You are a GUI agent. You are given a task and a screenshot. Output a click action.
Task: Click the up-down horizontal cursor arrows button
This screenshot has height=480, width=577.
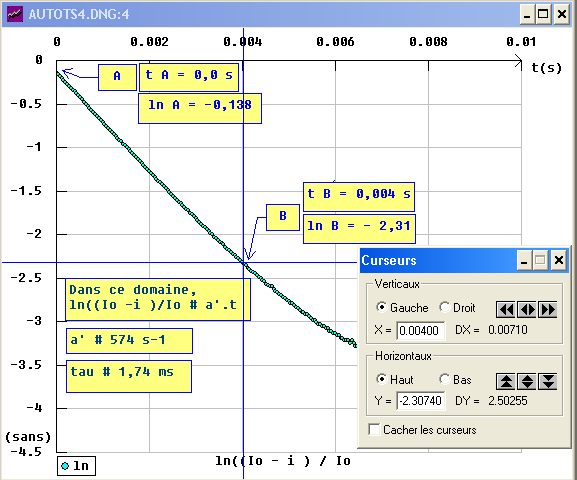(x=527, y=381)
